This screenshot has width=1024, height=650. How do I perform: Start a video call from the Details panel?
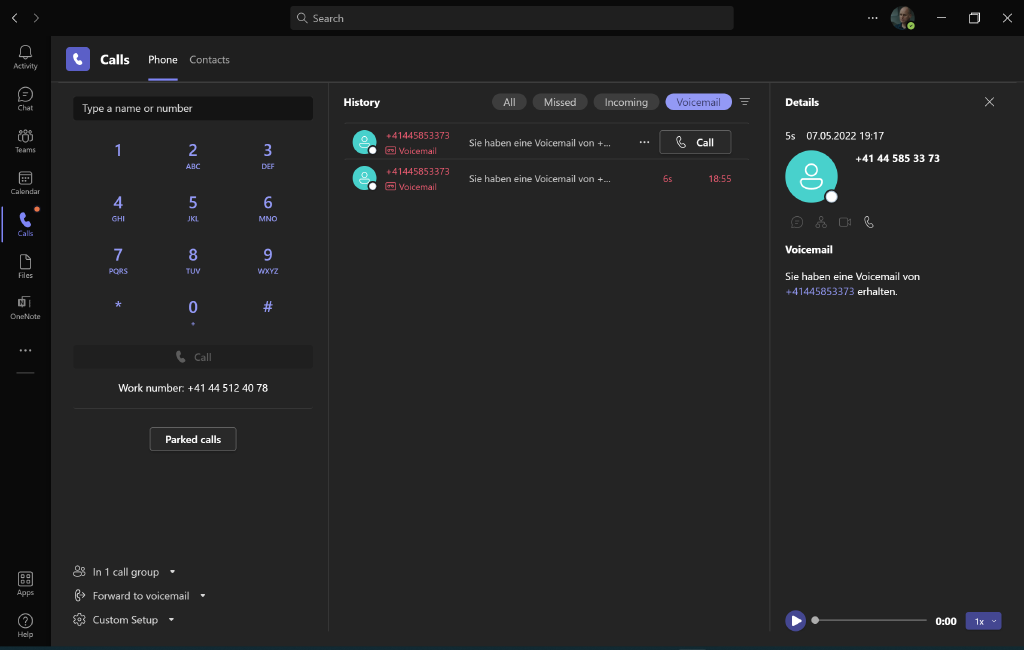(x=844, y=222)
